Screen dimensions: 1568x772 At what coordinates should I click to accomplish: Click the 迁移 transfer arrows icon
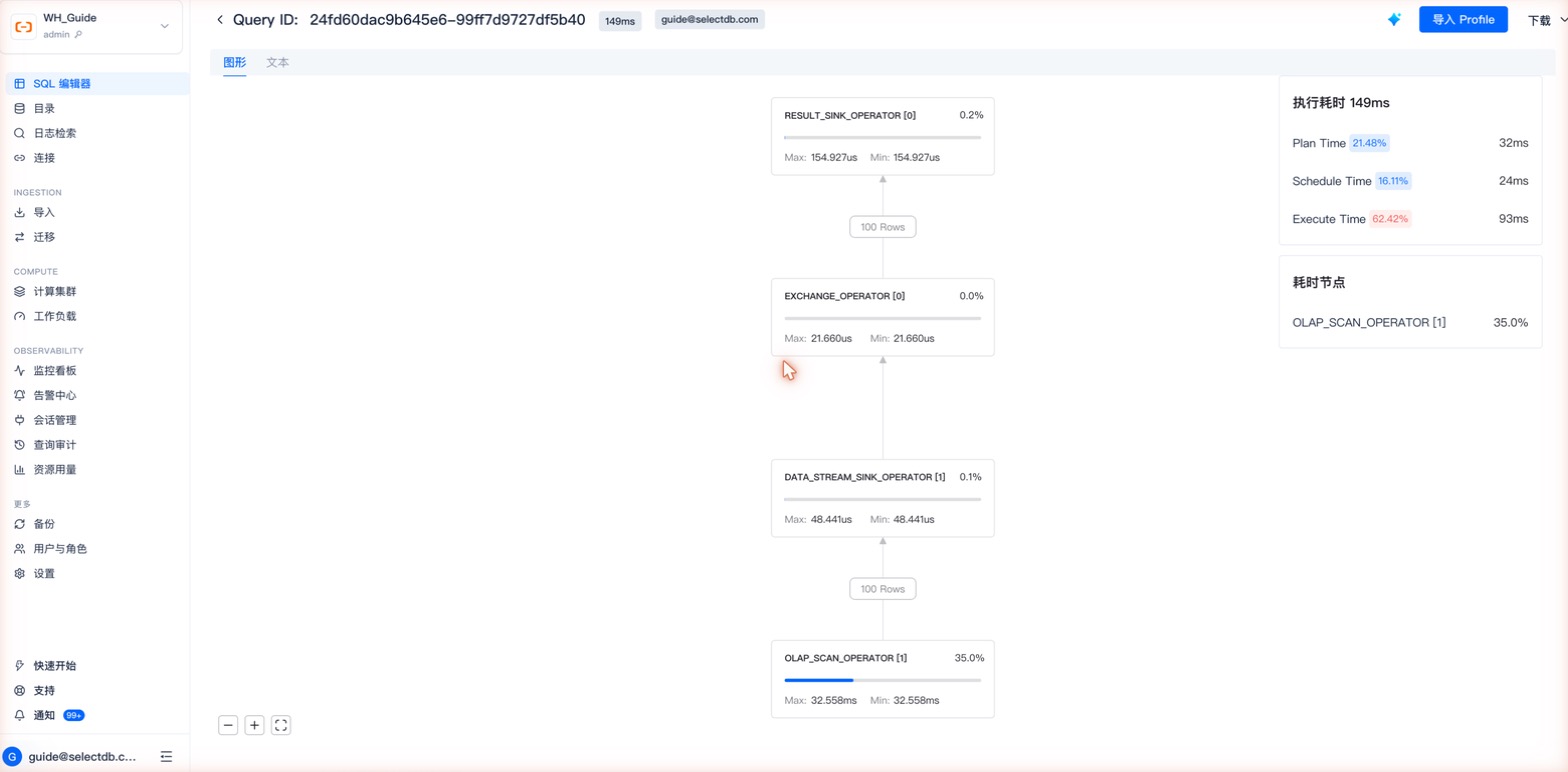19,237
